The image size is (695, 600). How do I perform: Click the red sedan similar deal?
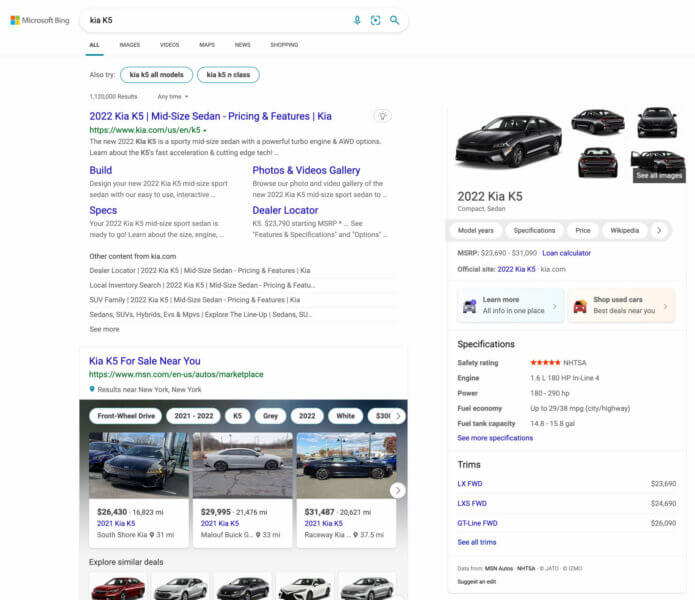click(118, 587)
